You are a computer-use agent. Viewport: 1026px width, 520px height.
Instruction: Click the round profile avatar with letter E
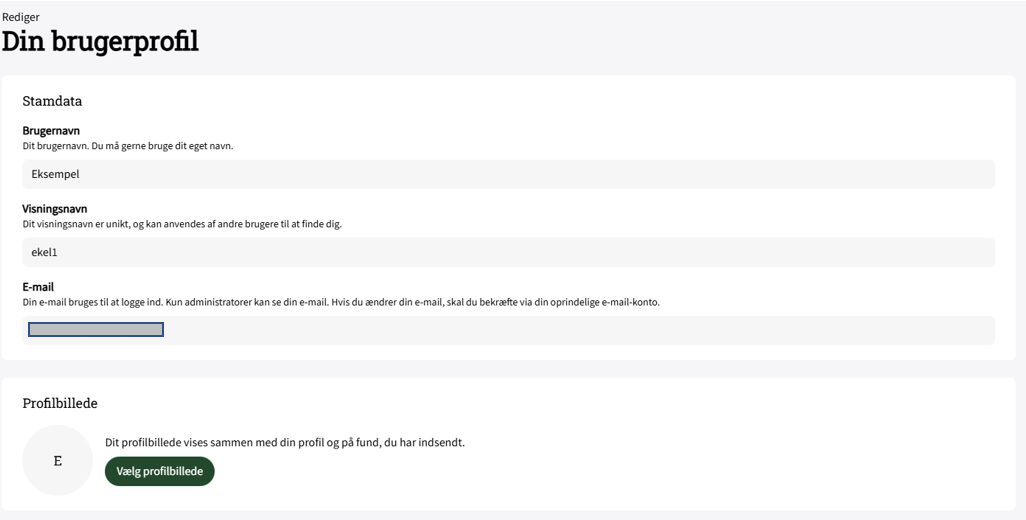click(x=57, y=461)
